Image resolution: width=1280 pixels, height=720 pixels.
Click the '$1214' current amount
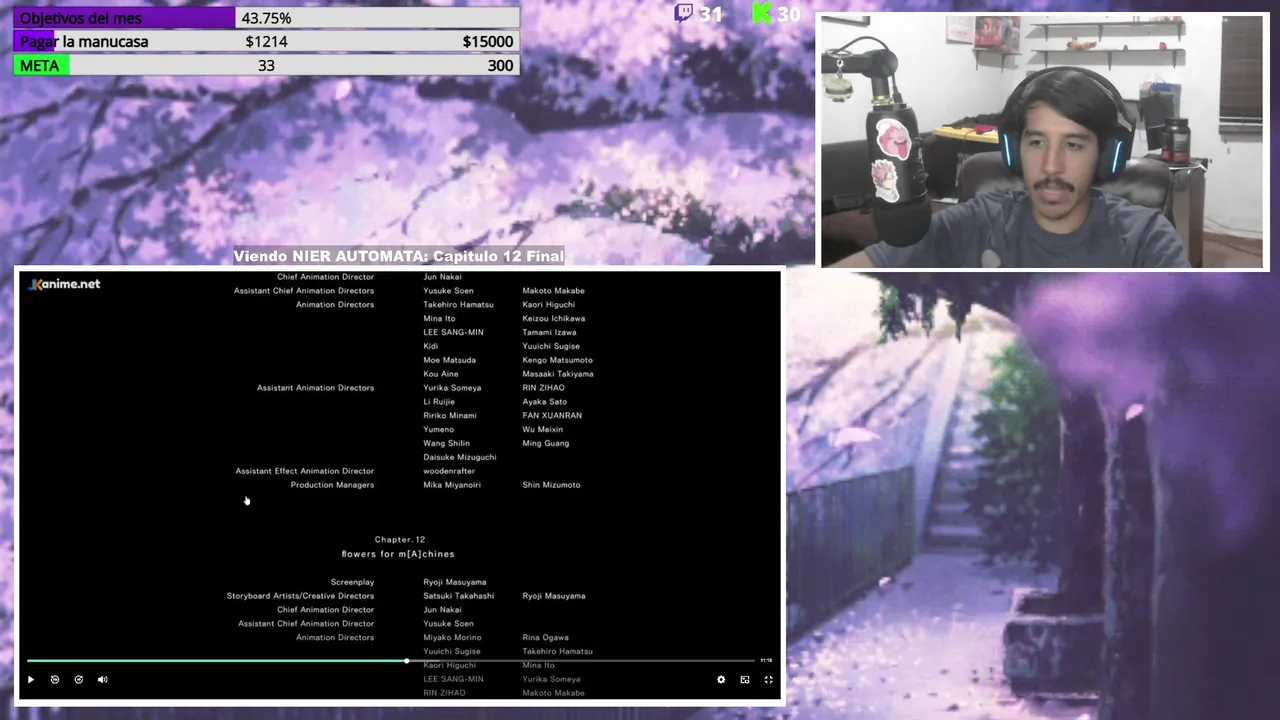[x=266, y=41]
